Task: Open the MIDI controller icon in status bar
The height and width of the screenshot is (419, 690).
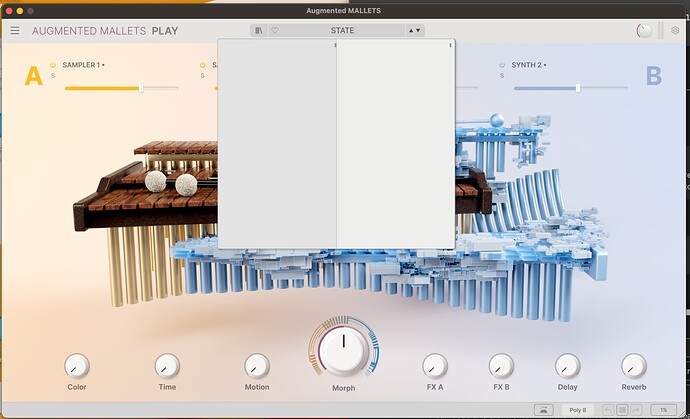Action: 543,410
